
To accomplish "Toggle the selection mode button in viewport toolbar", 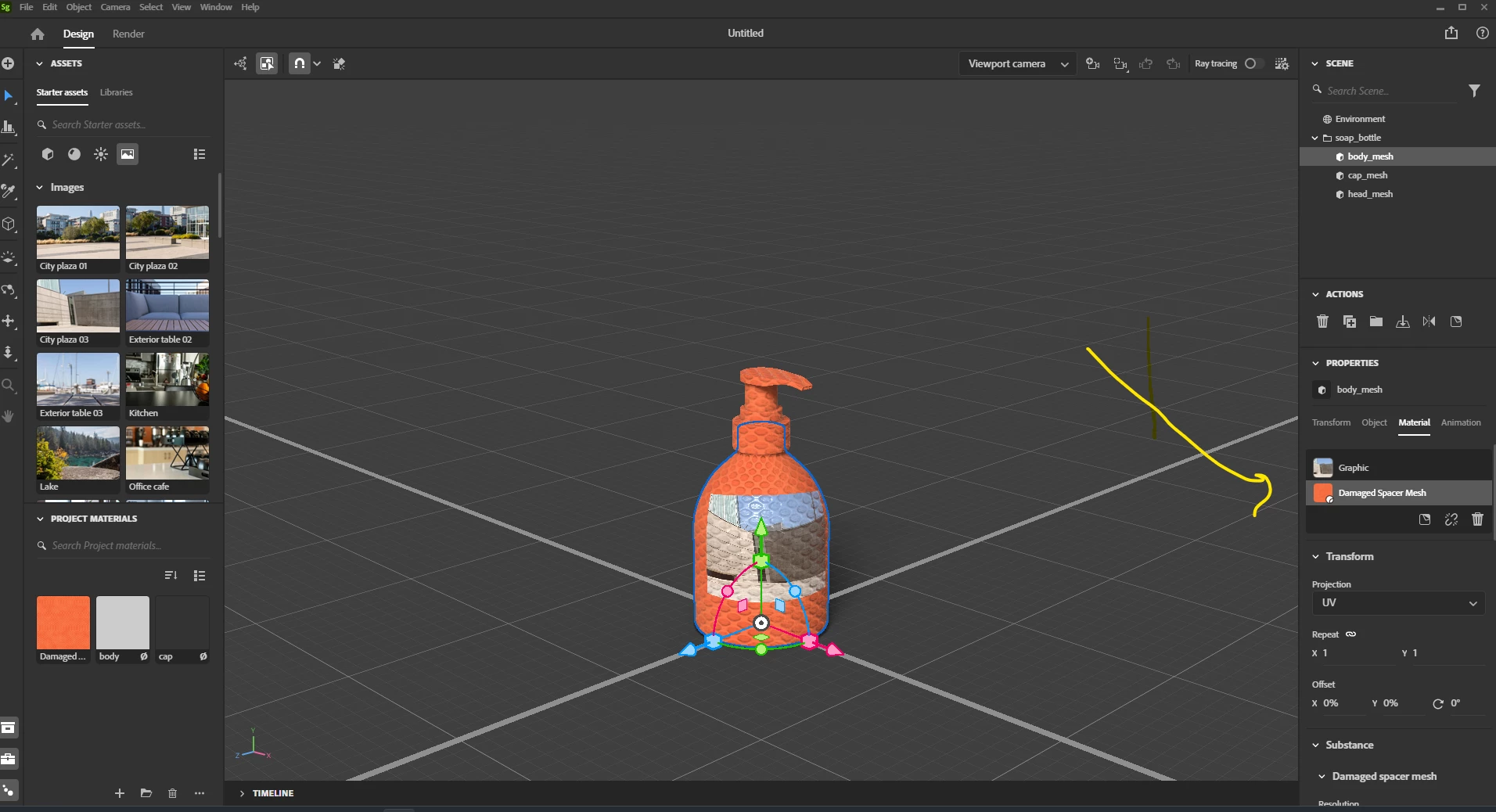I will 267,63.
